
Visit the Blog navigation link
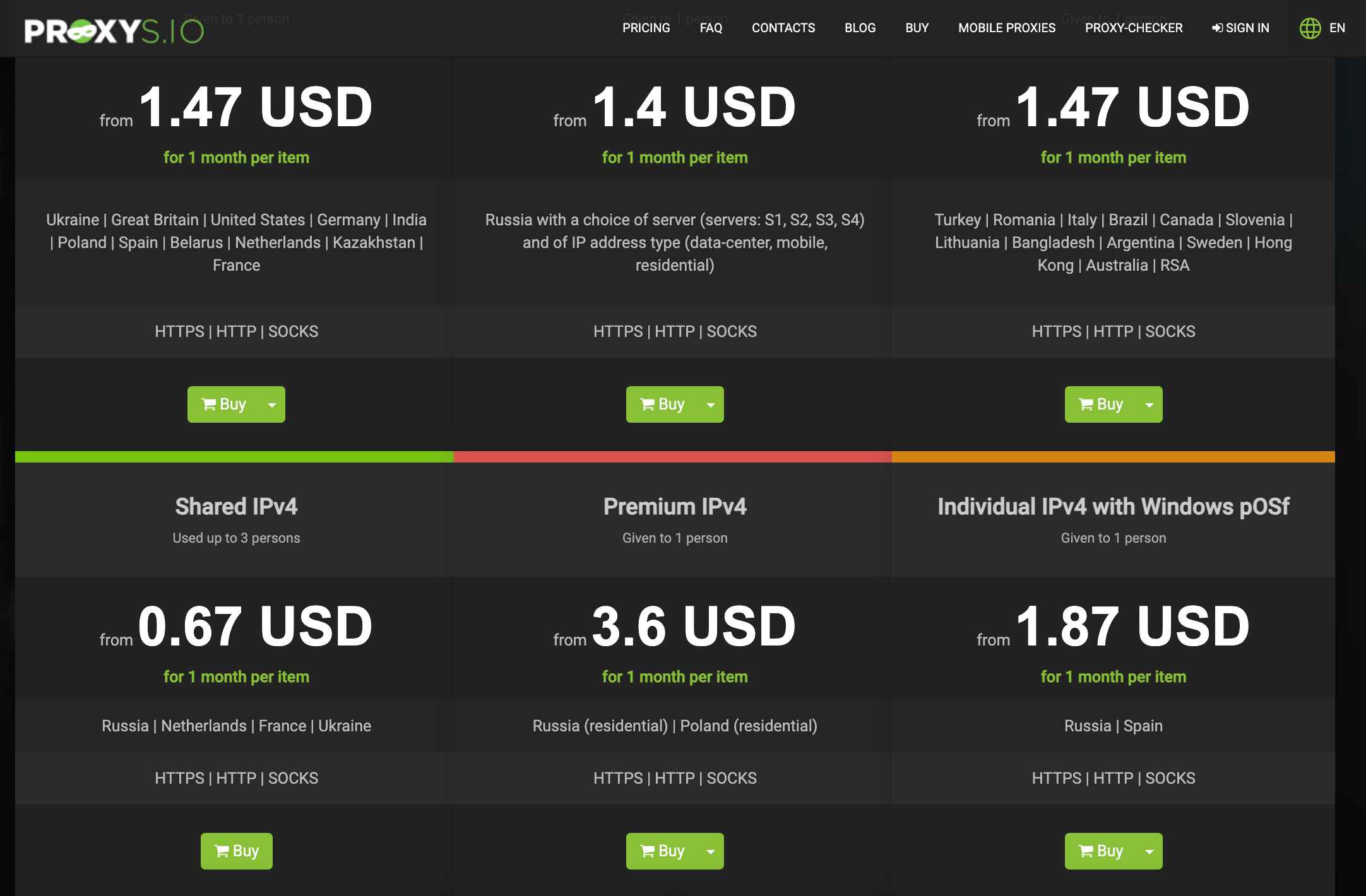[x=860, y=28]
